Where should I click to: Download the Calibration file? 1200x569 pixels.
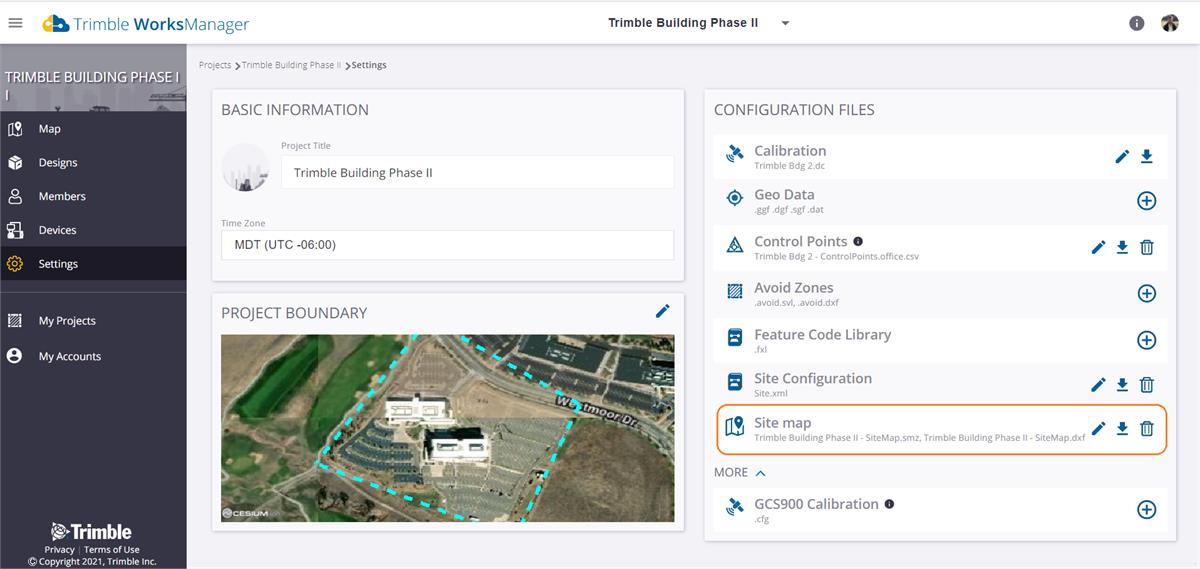[x=1147, y=156]
